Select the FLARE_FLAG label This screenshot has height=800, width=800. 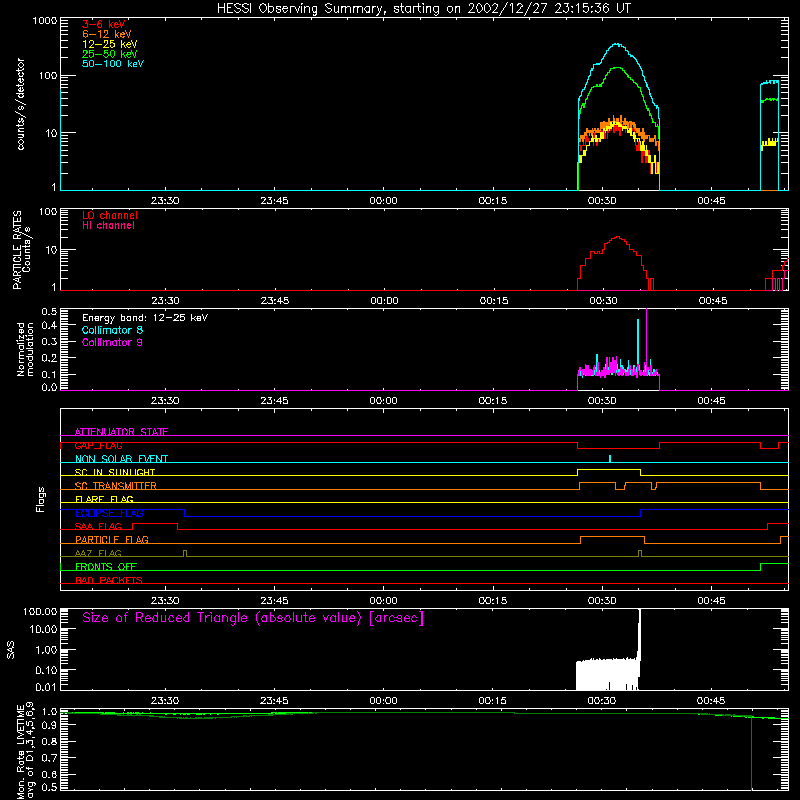pyautogui.click(x=104, y=499)
